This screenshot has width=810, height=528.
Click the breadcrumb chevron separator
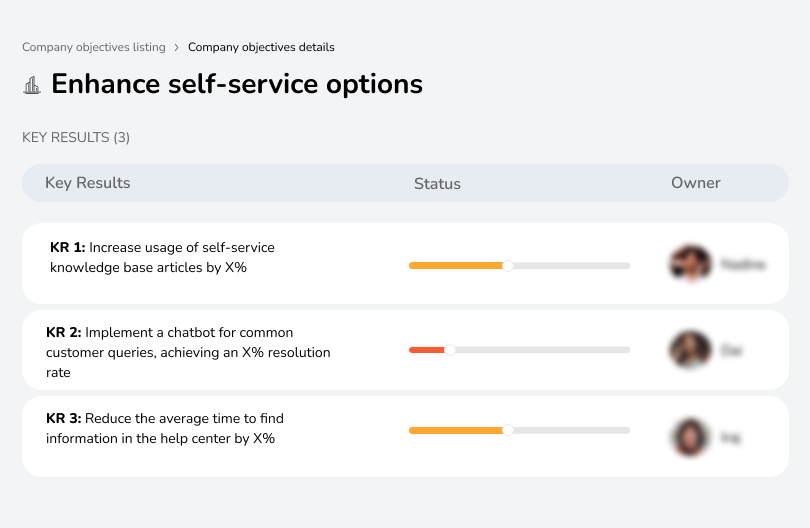[177, 47]
